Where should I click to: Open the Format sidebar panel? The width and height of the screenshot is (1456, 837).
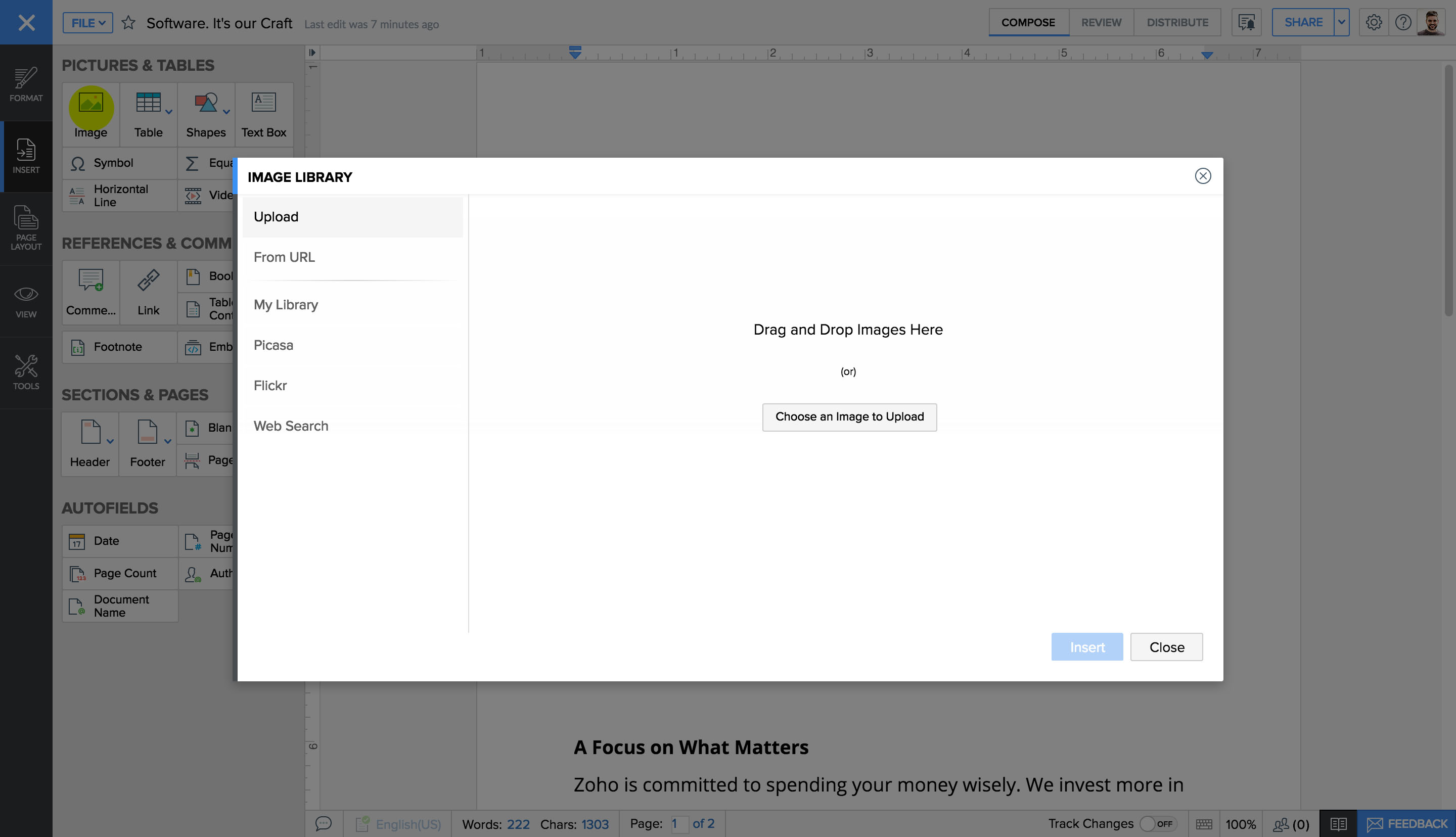tap(26, 84)
